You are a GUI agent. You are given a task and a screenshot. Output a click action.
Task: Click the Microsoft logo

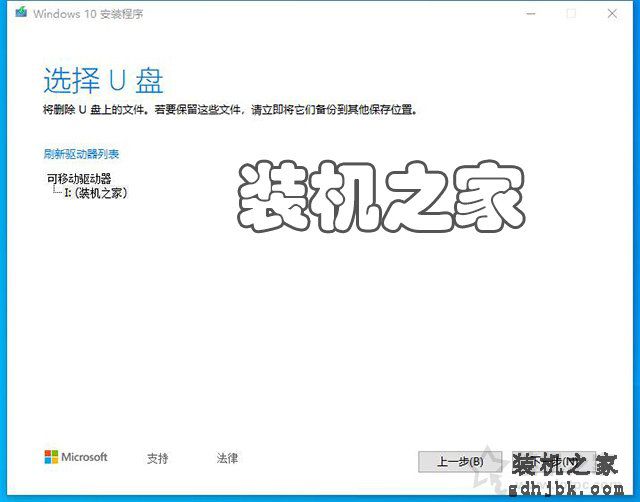coord(76,457)
